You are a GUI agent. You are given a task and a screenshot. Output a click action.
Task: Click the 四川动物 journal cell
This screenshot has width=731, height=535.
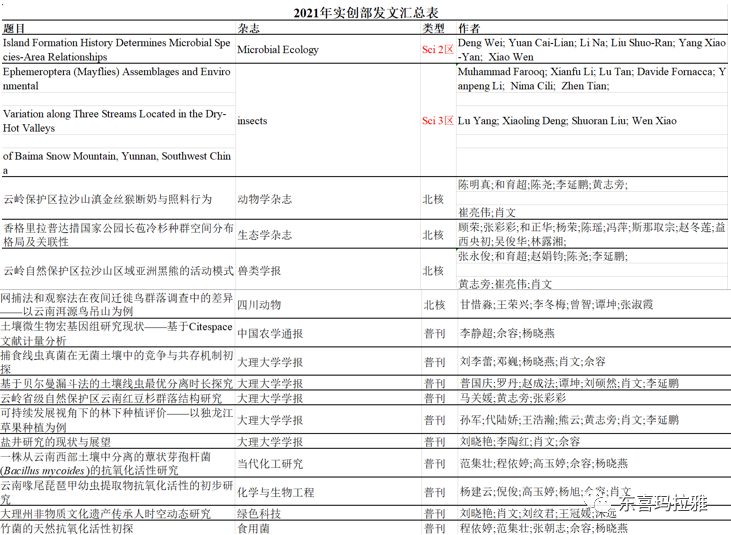[258, 304]
